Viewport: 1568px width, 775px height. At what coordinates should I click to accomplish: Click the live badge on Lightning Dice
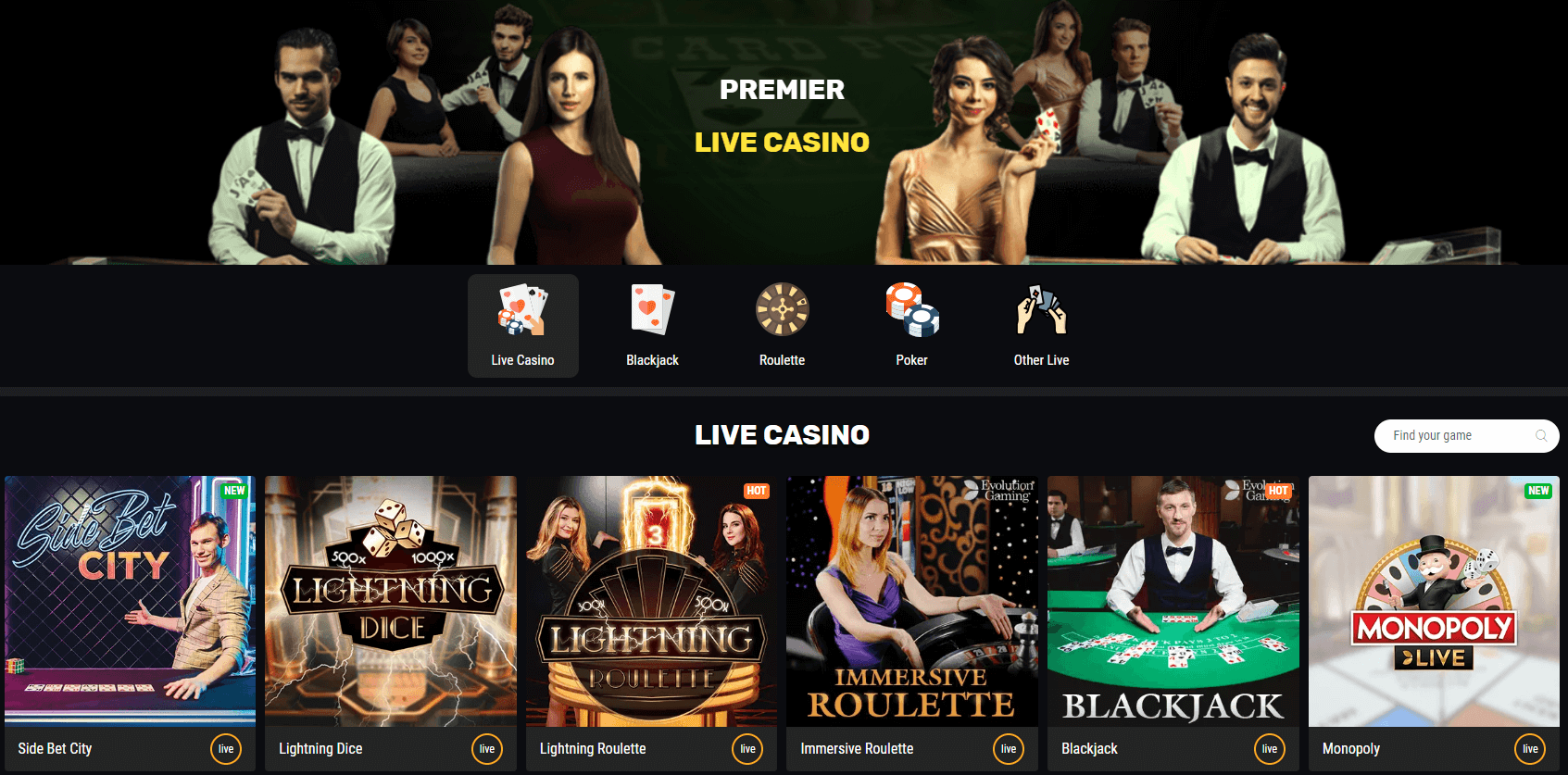(487, 749)
